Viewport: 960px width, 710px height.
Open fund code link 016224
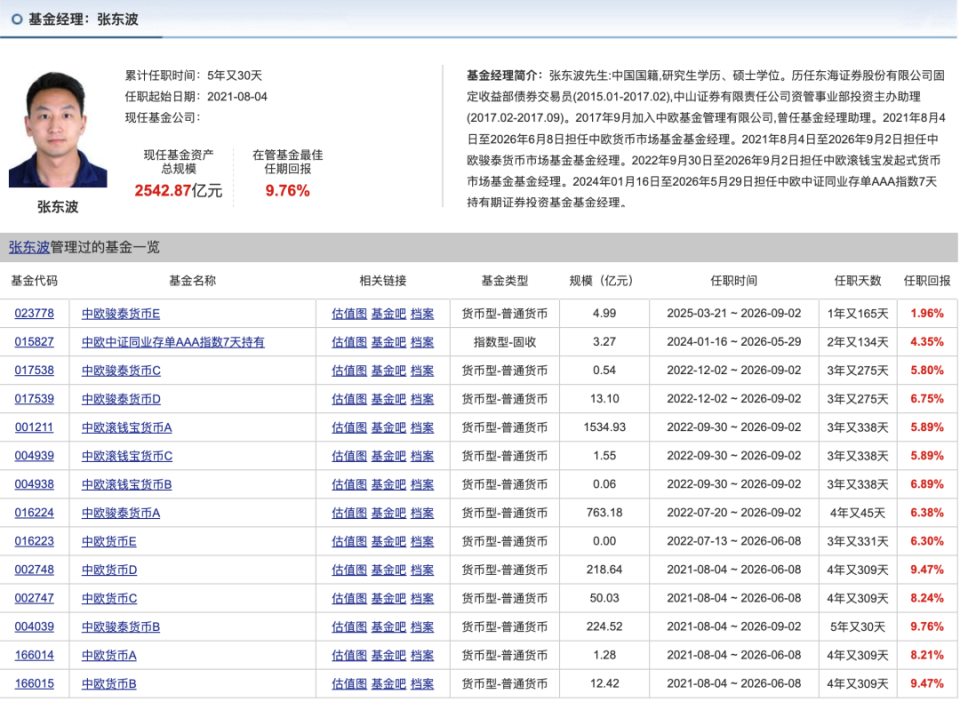[34, 513]
